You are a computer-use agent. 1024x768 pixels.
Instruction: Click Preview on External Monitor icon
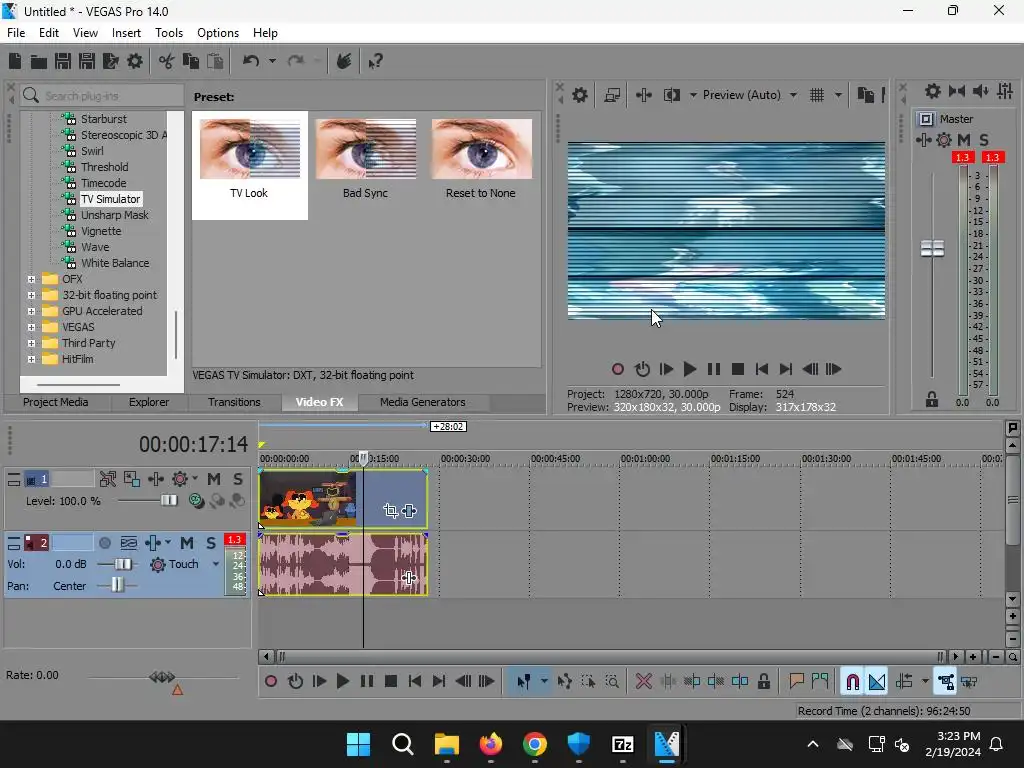point(612,95)
